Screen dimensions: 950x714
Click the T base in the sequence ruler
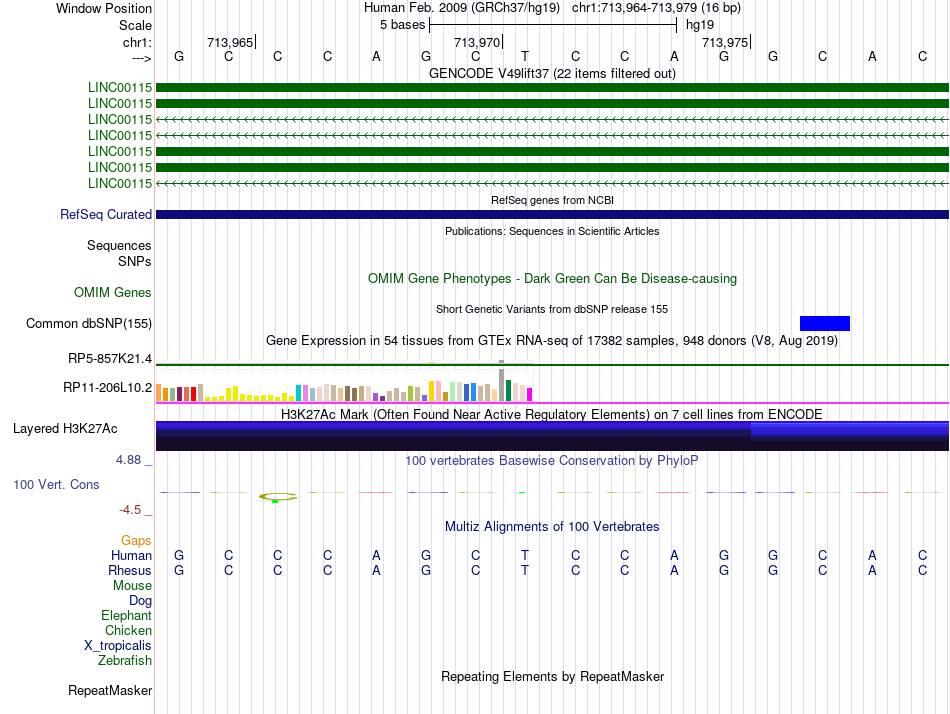click(x=525, y=56)
